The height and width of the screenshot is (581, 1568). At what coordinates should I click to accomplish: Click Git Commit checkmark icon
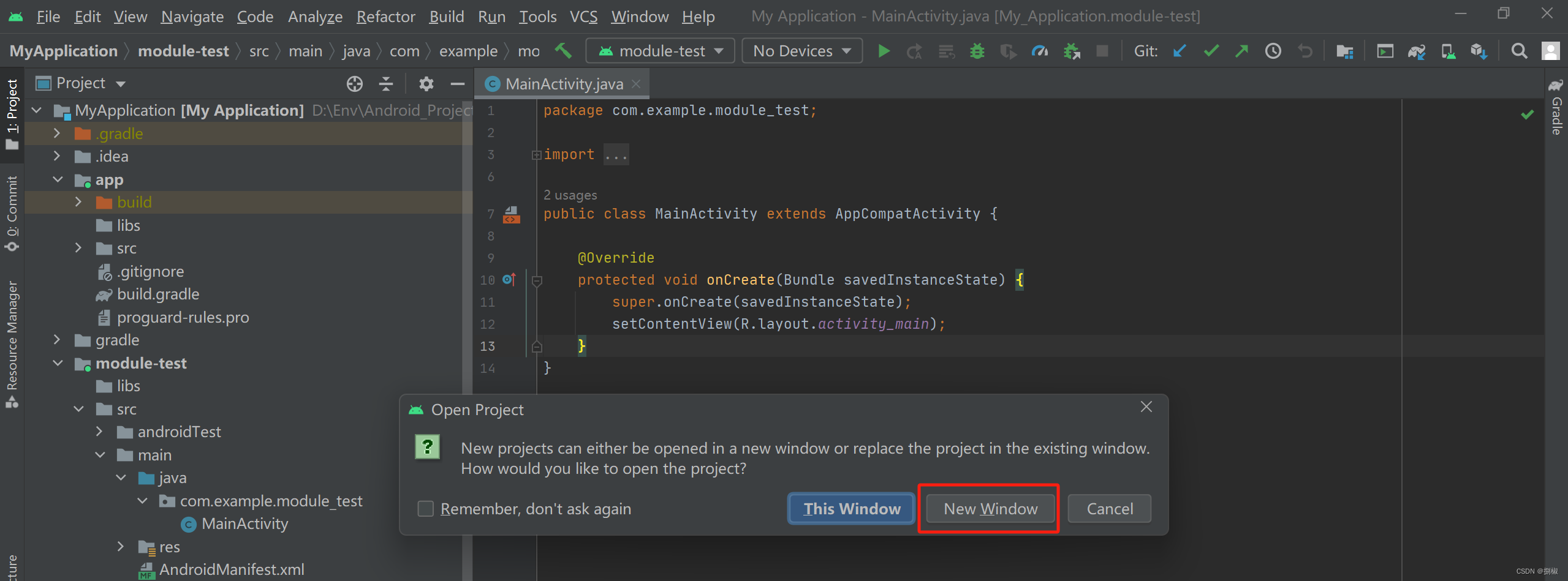(1211, 51)
